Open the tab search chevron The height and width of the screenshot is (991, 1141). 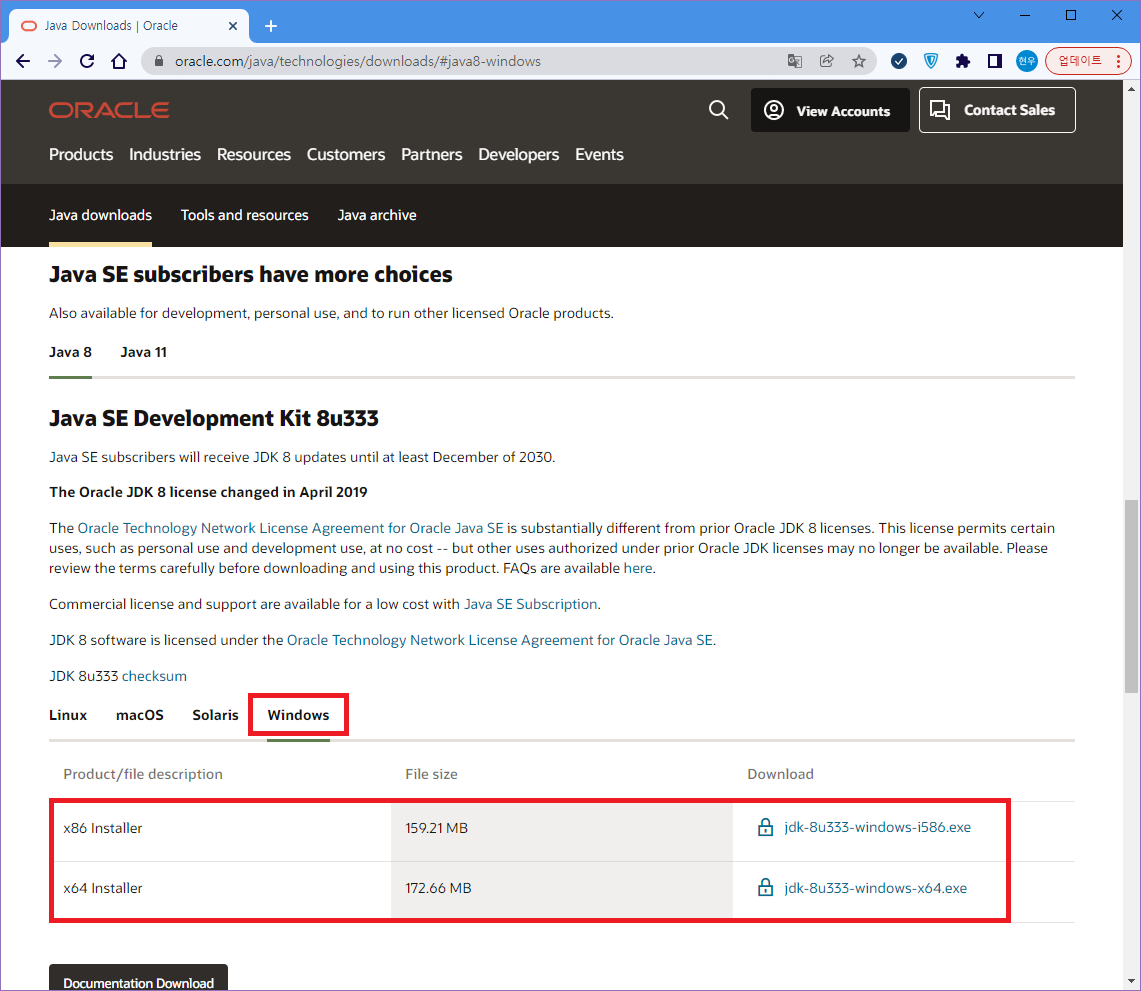point(979,15)
